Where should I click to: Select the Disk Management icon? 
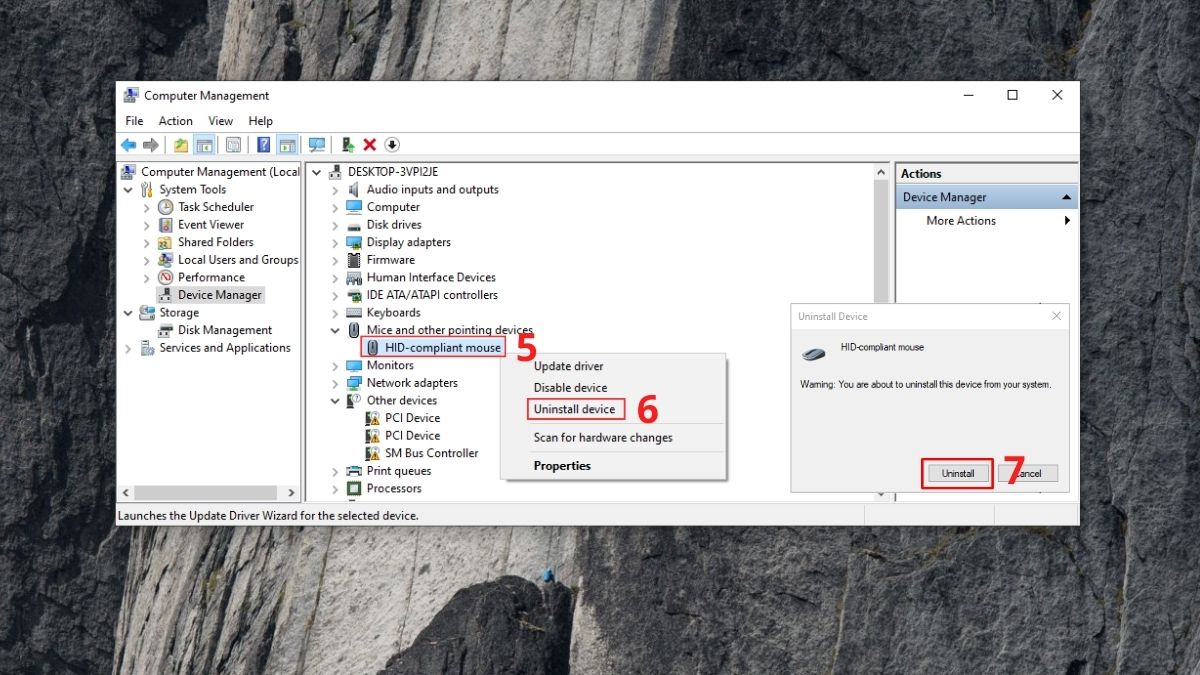[166, 330]
